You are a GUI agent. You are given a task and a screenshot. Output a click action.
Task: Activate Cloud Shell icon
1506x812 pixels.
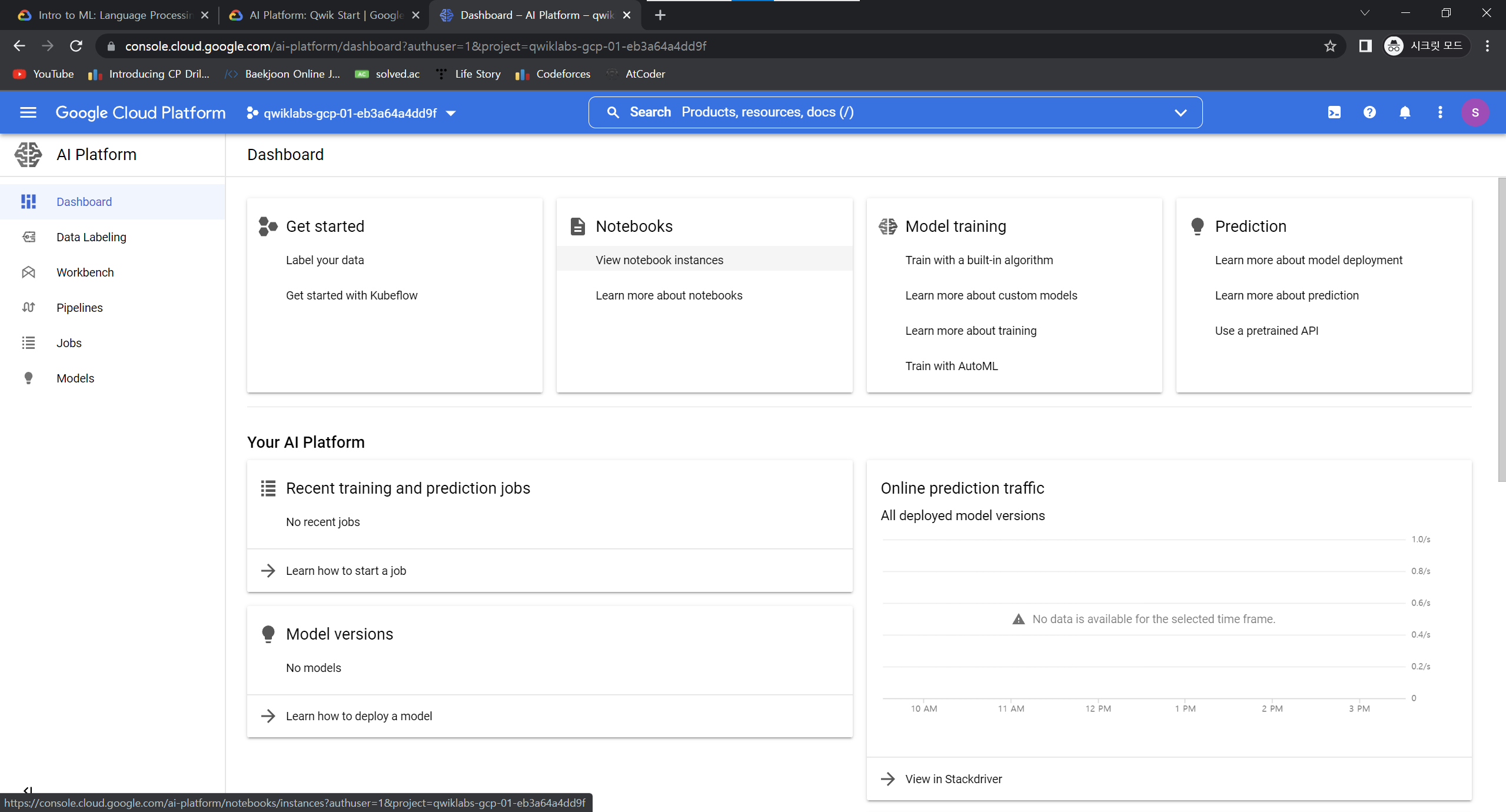pyautogui.click(x=1334, y=112)
